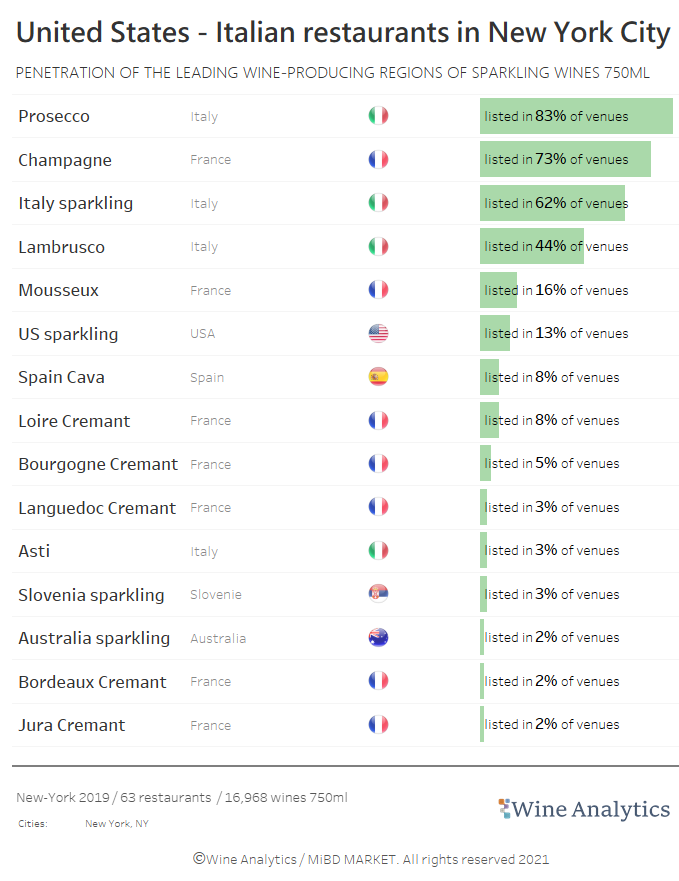
Task: Click the Slovenia sparkling flag icon
Action: 378,594
